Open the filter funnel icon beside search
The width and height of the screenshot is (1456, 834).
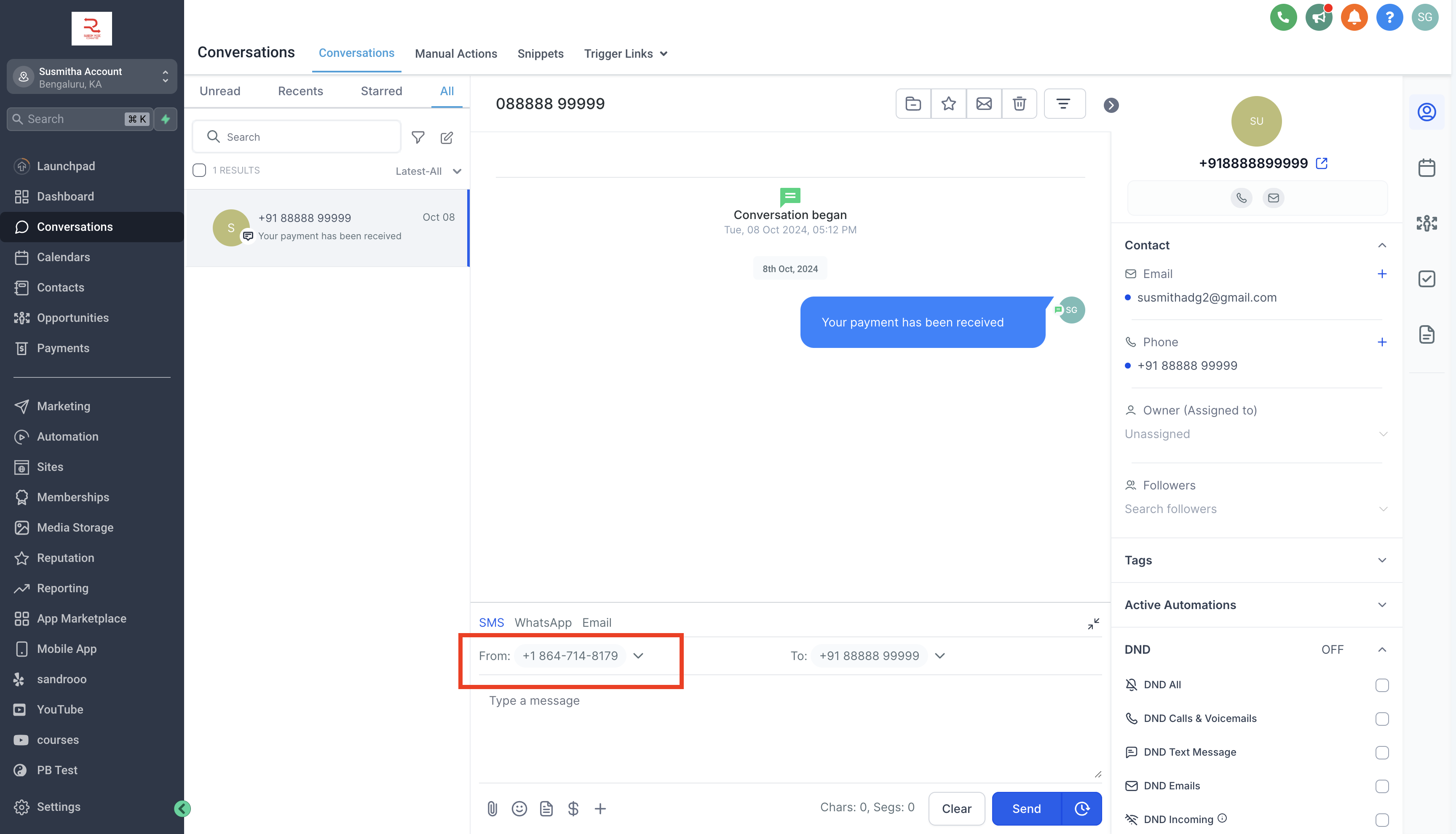[x=418, y=137]
